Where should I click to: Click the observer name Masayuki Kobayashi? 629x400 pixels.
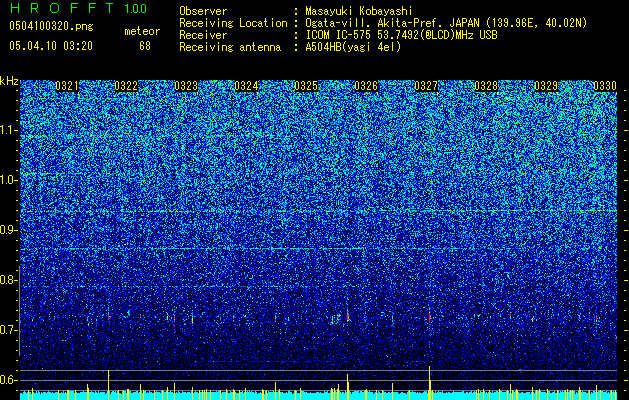pos(359,11)
